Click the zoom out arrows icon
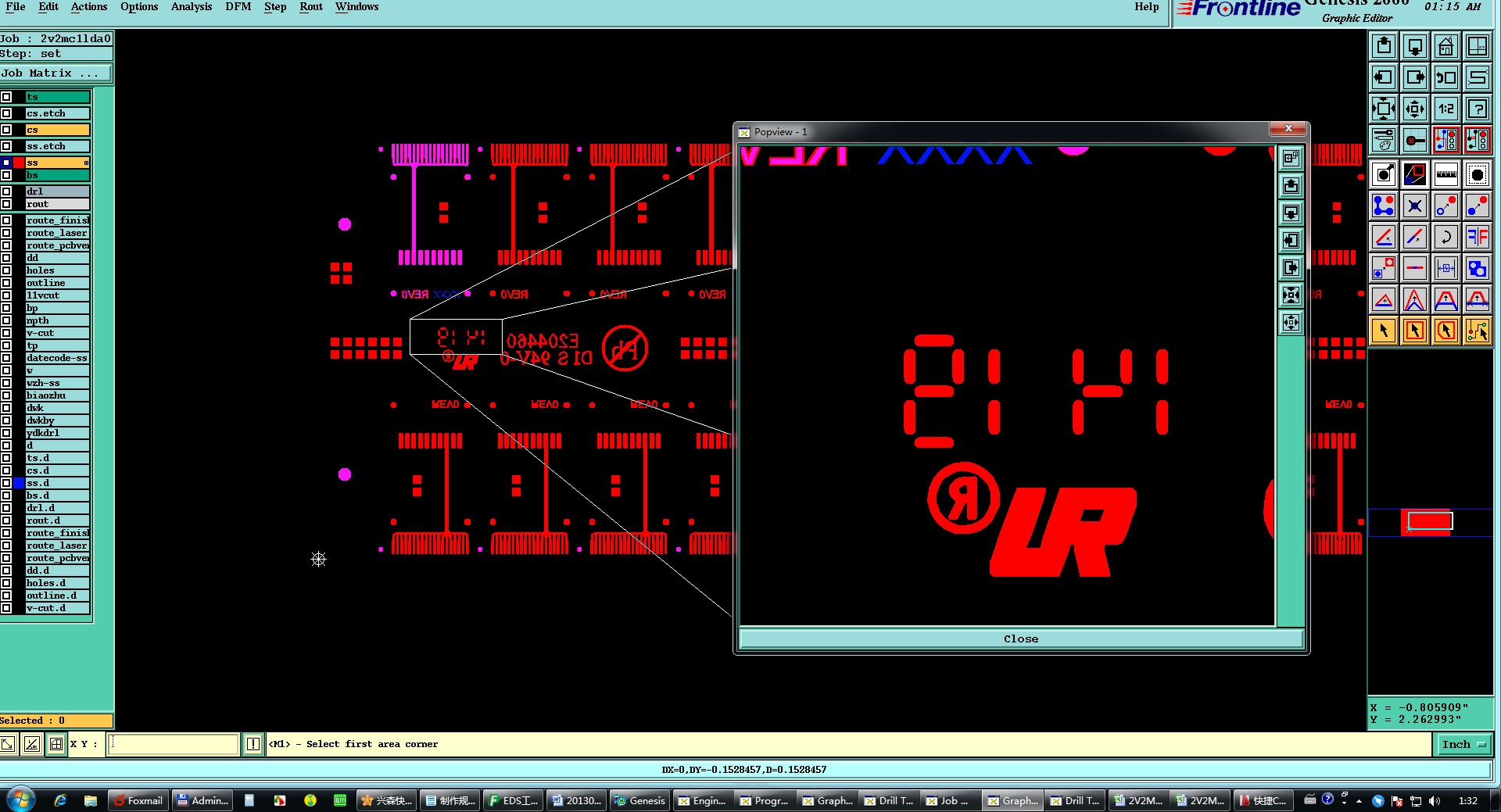The width and height of the screenshot is (1501, 812). click(1384, 109)
